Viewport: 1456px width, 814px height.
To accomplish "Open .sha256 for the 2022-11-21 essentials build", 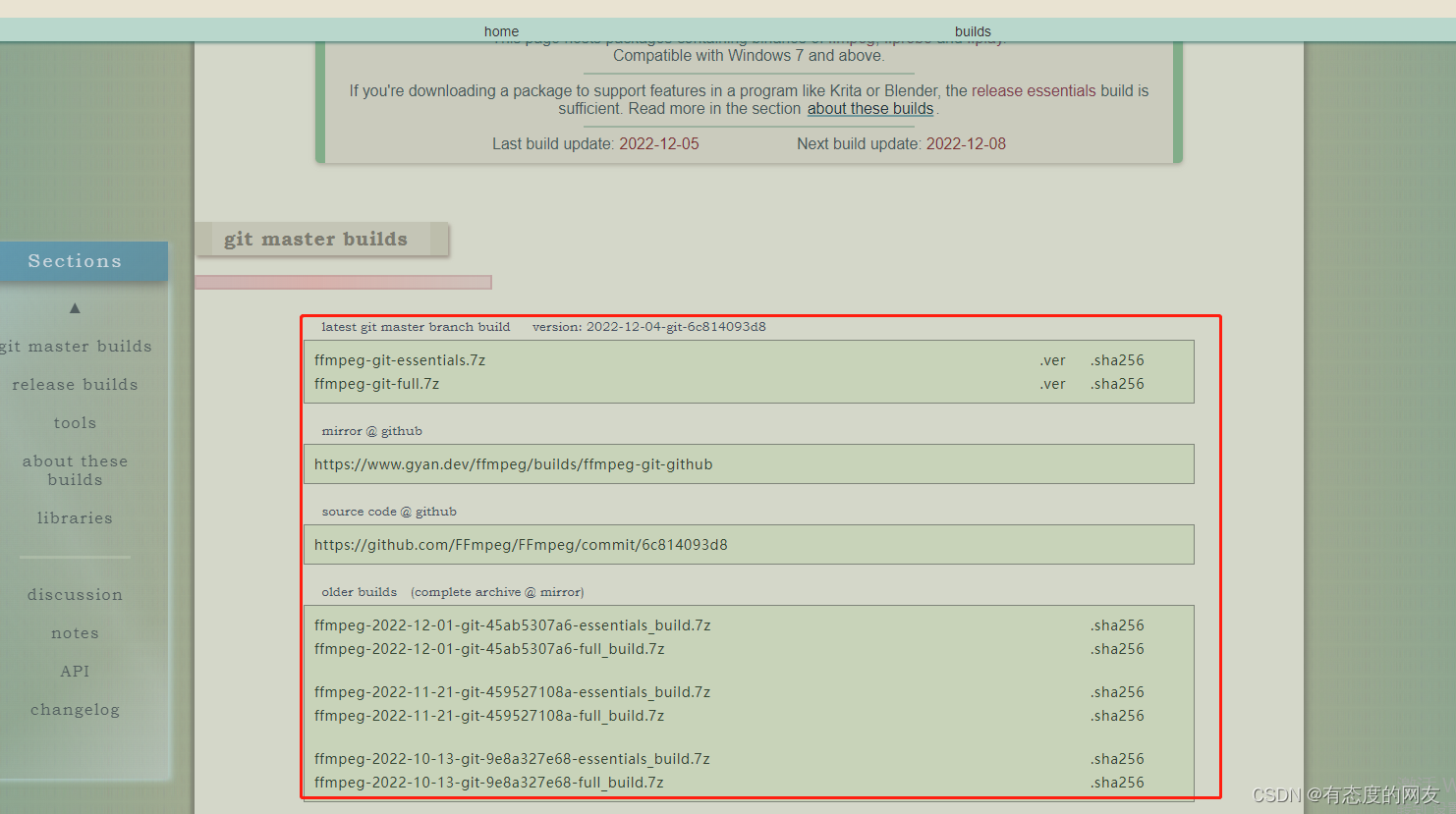I will pos(1117,692).
